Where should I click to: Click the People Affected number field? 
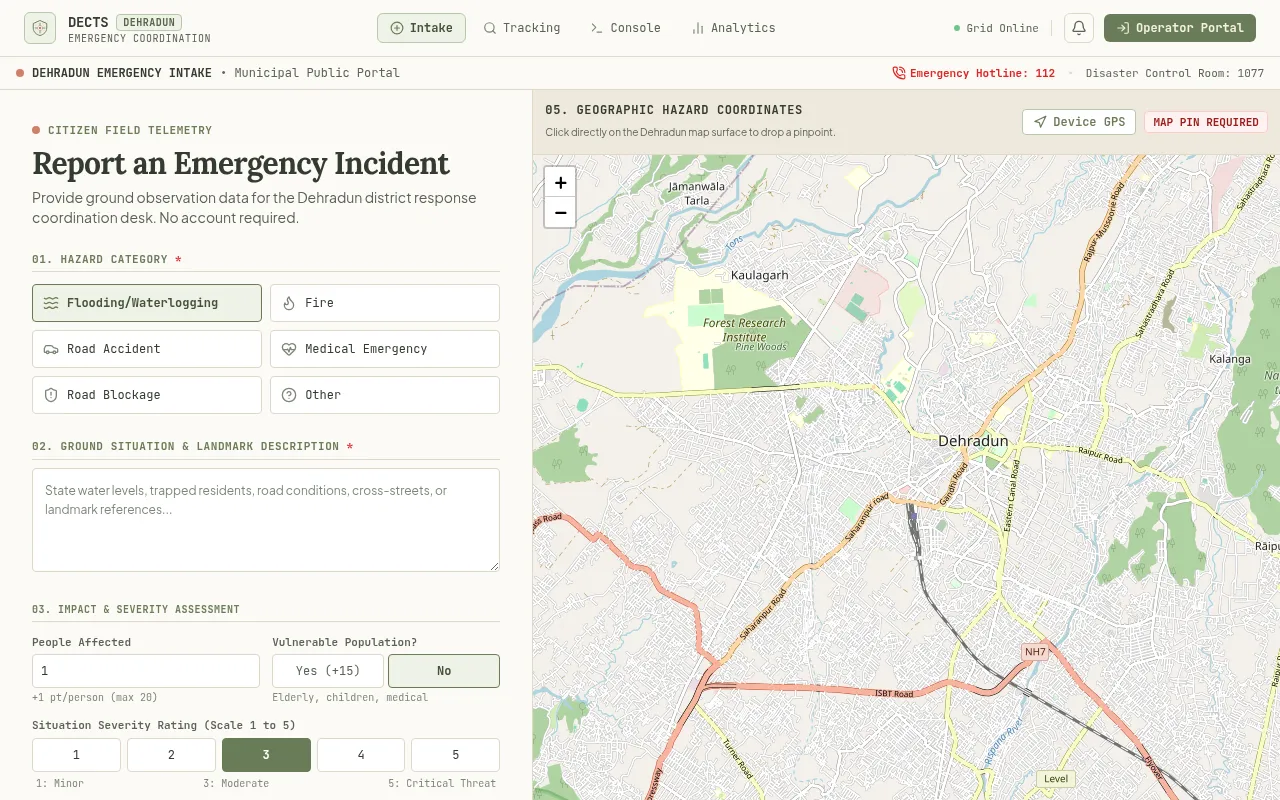point(146,671)
